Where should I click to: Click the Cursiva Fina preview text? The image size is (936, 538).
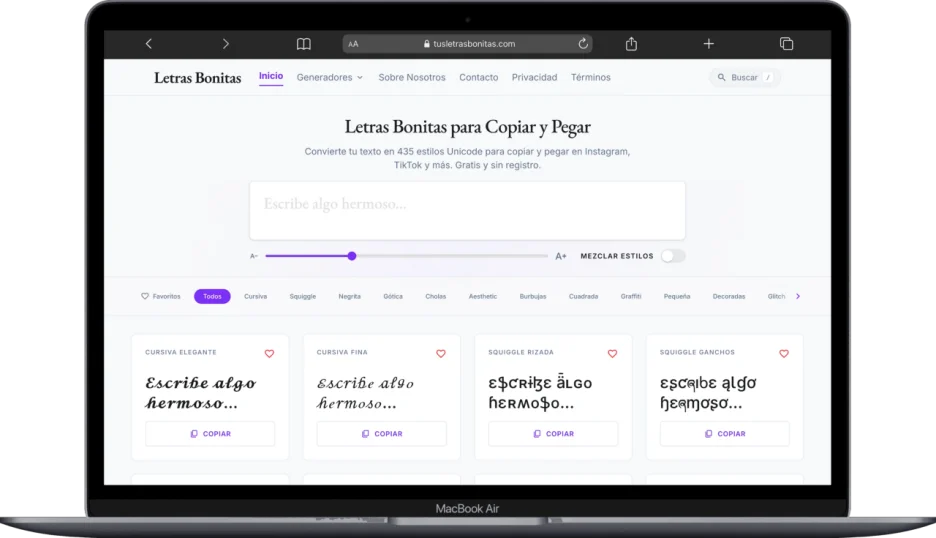pyautogui.click(x=365, y=393)
